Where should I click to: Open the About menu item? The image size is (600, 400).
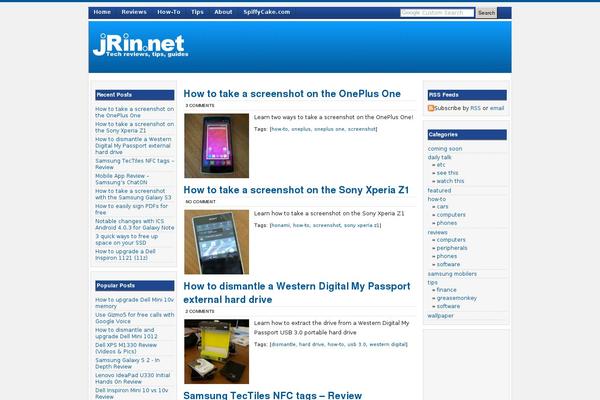coord(223,12)
